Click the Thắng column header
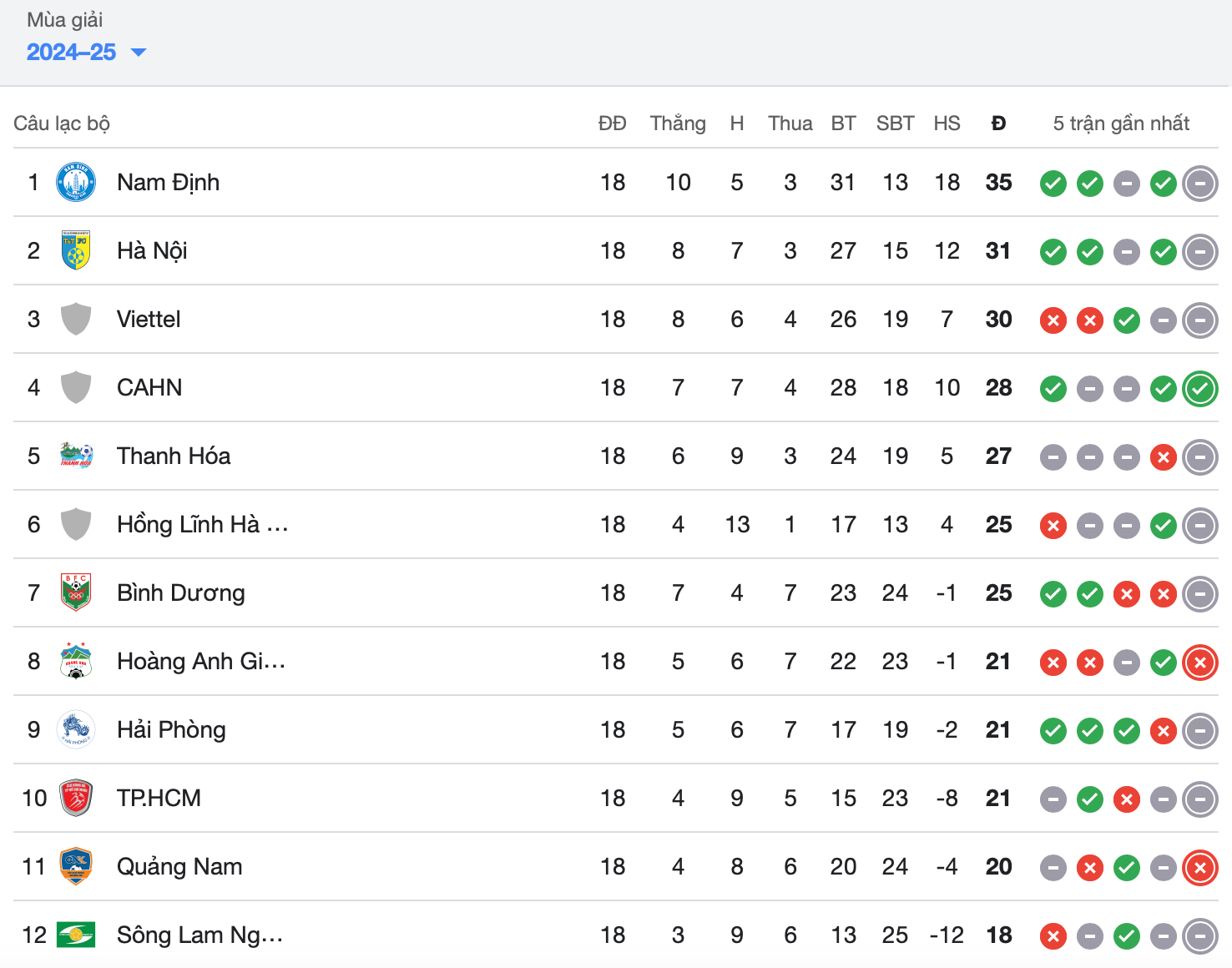This screenshot has height=968, width=1232. tap(678, 124)
